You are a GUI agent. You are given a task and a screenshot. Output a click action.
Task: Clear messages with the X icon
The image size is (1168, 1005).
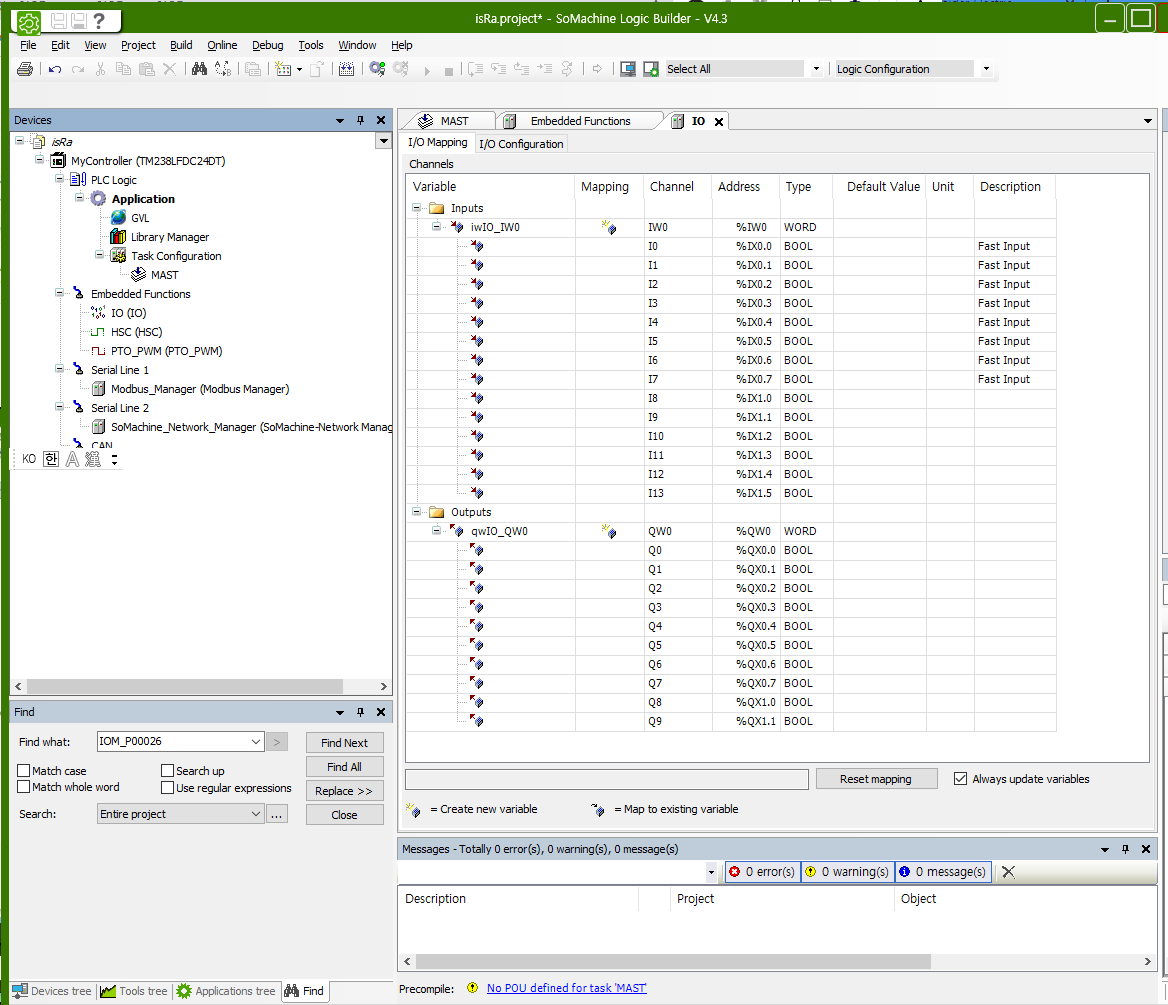1009,872
